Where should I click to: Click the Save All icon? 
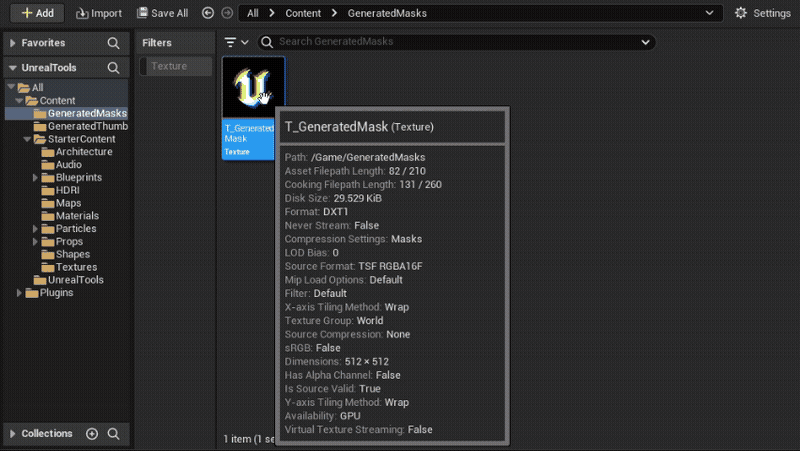(x=142, y=13)
